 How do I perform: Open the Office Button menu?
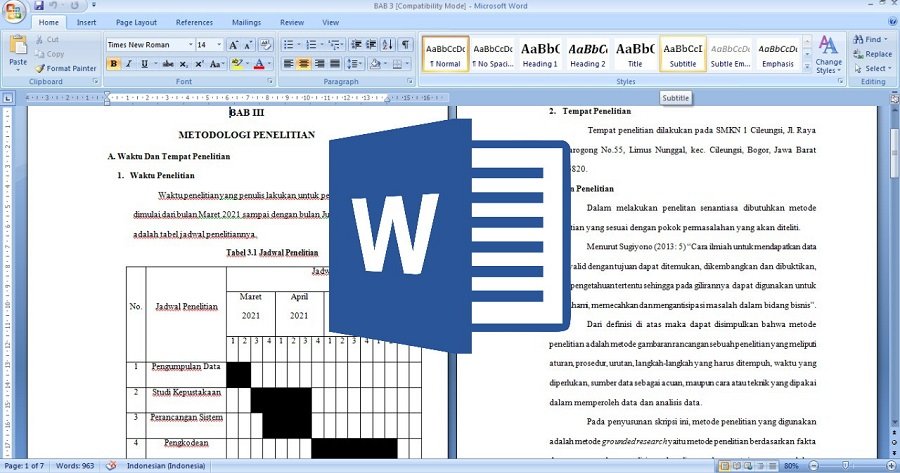[x=13, y=11]
